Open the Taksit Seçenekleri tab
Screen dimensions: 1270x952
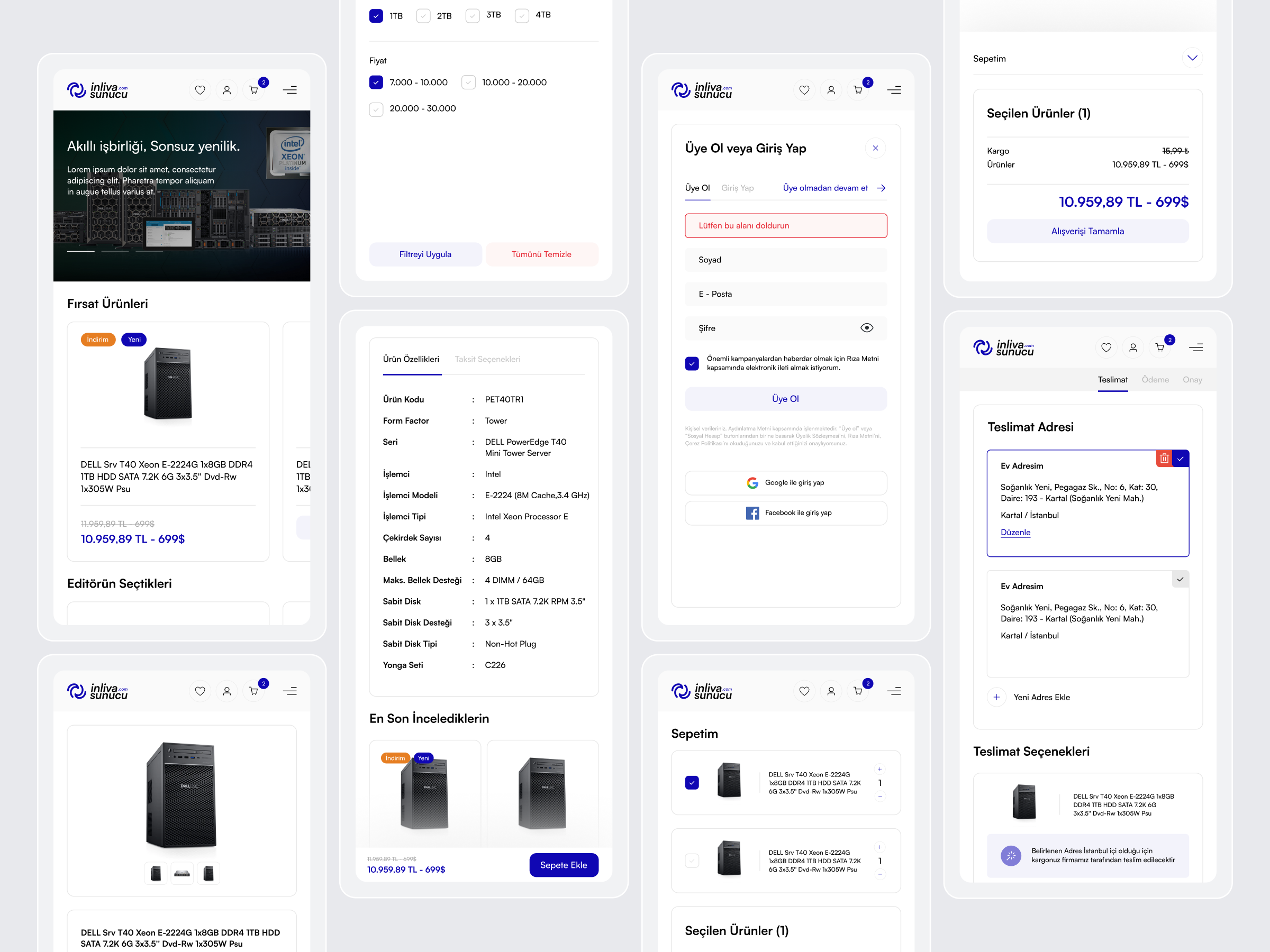click(487, 359)
